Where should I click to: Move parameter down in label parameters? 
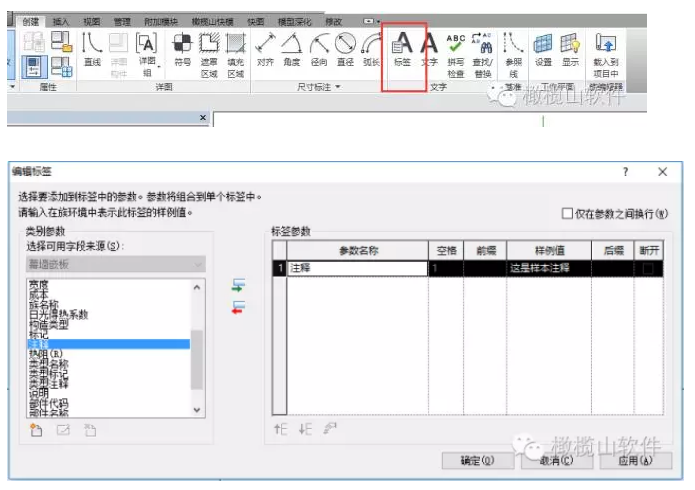[x=305, y=429]
